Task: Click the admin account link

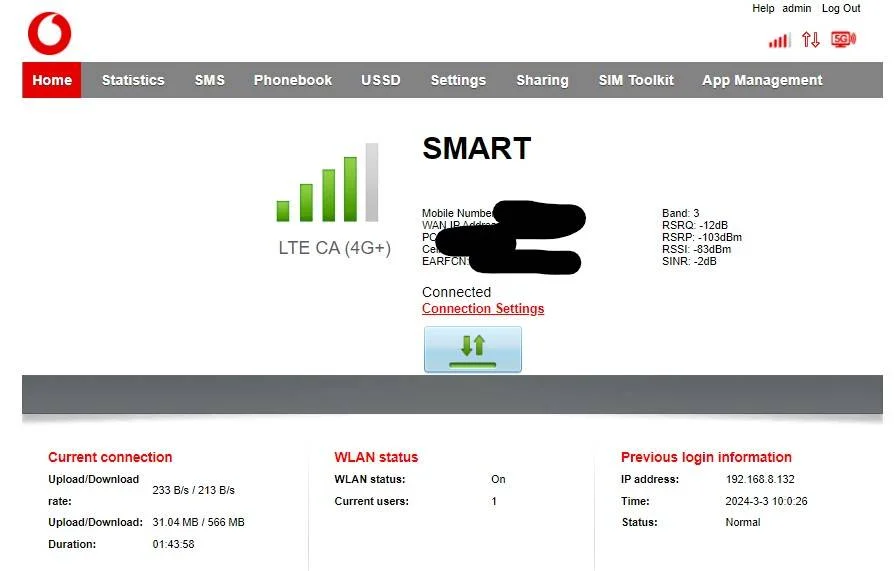Action: (x=797, y=9)
